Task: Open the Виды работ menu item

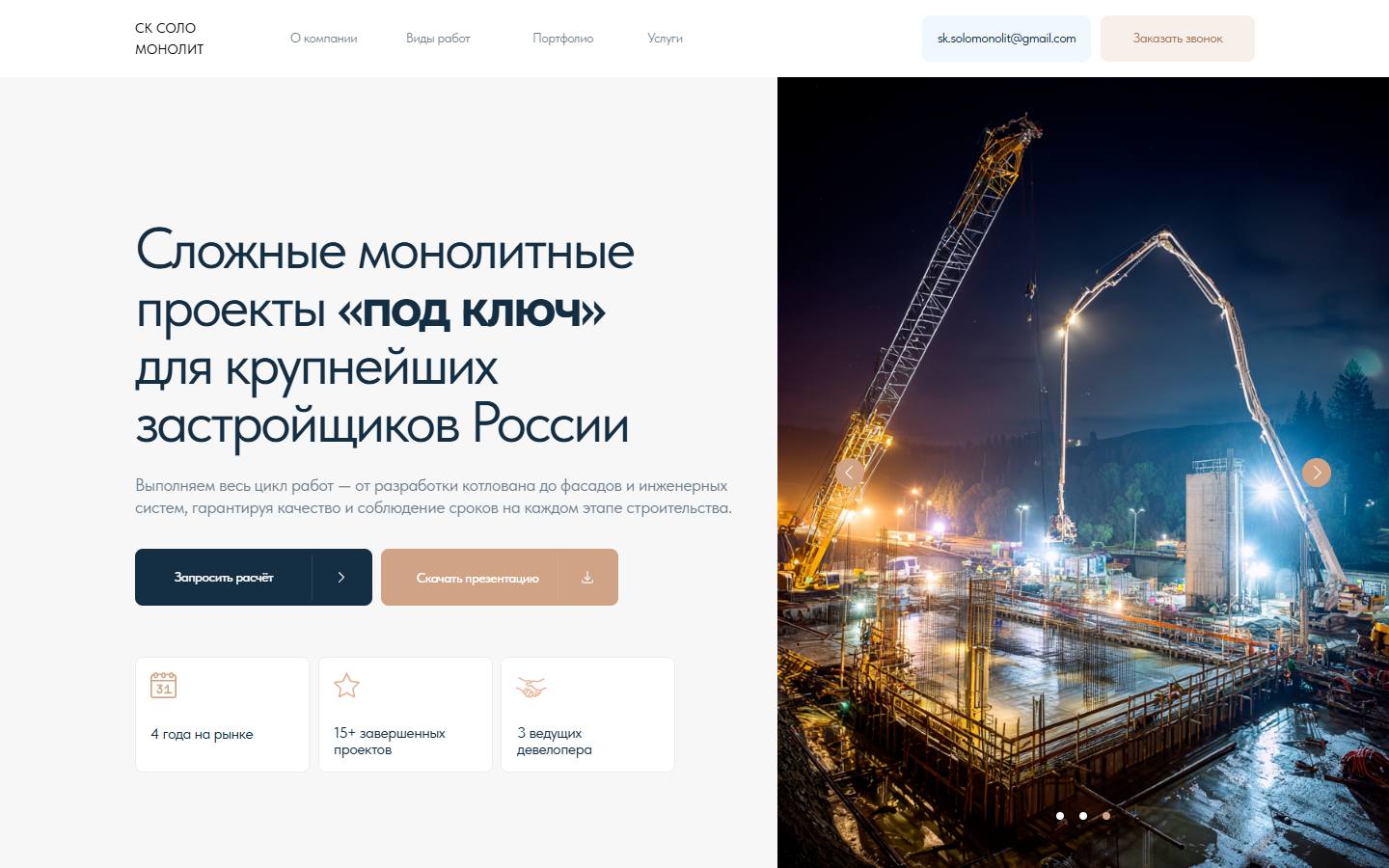Action: tap(438, 39)
